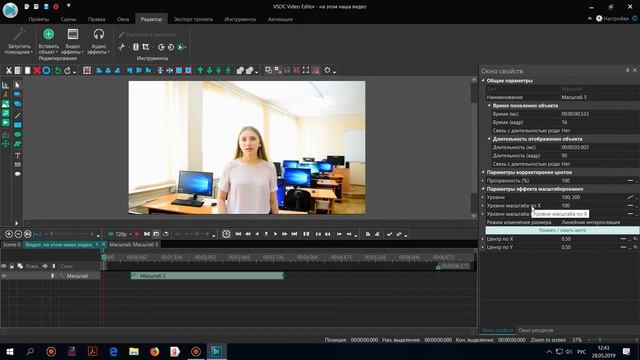Toggle layer visibility eye in timeline header
This screenshot has width=640, height=360.
[4, 266]
